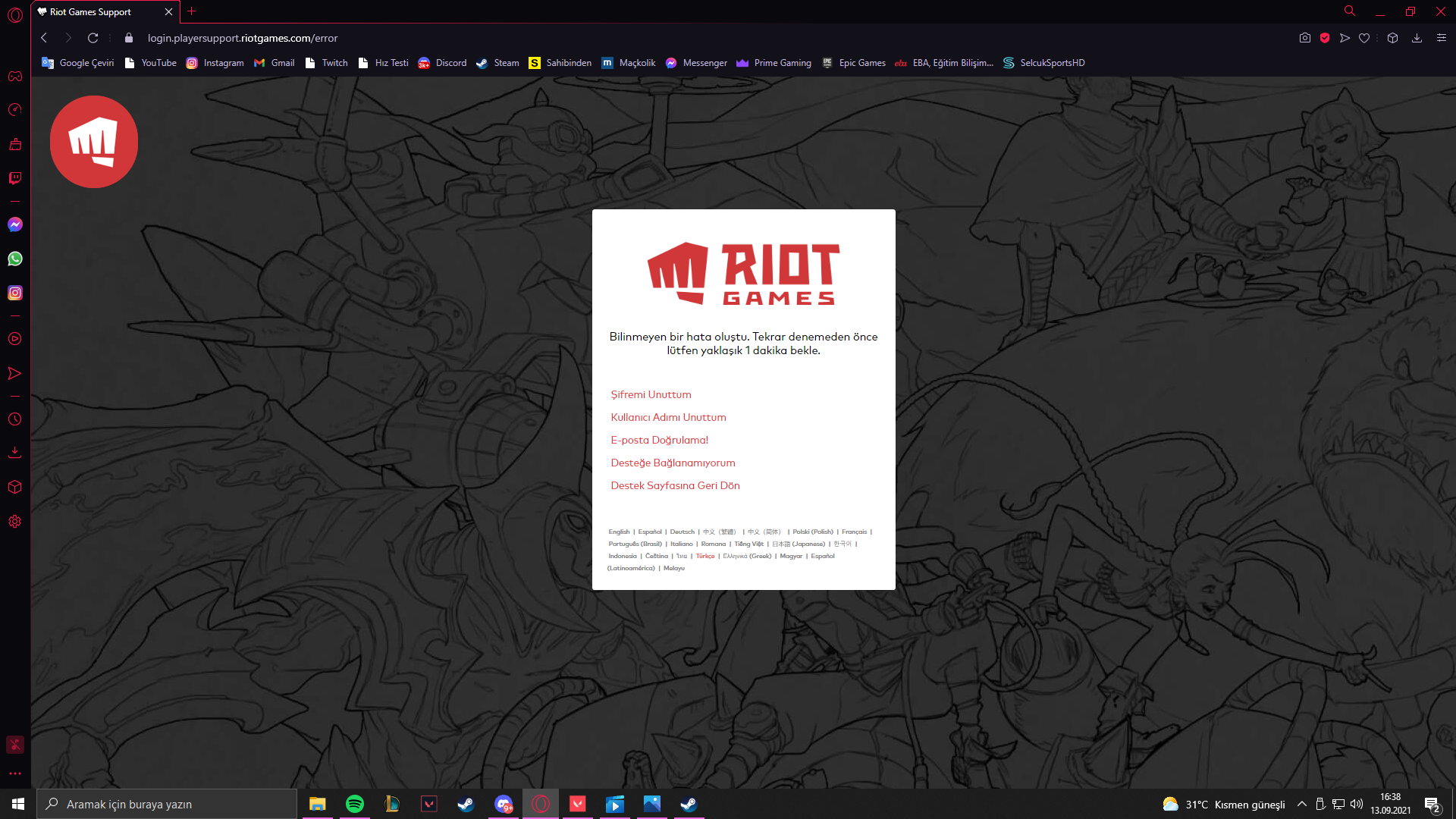
Task: Open History clock icon in sidebar
Action: [14, 419]
